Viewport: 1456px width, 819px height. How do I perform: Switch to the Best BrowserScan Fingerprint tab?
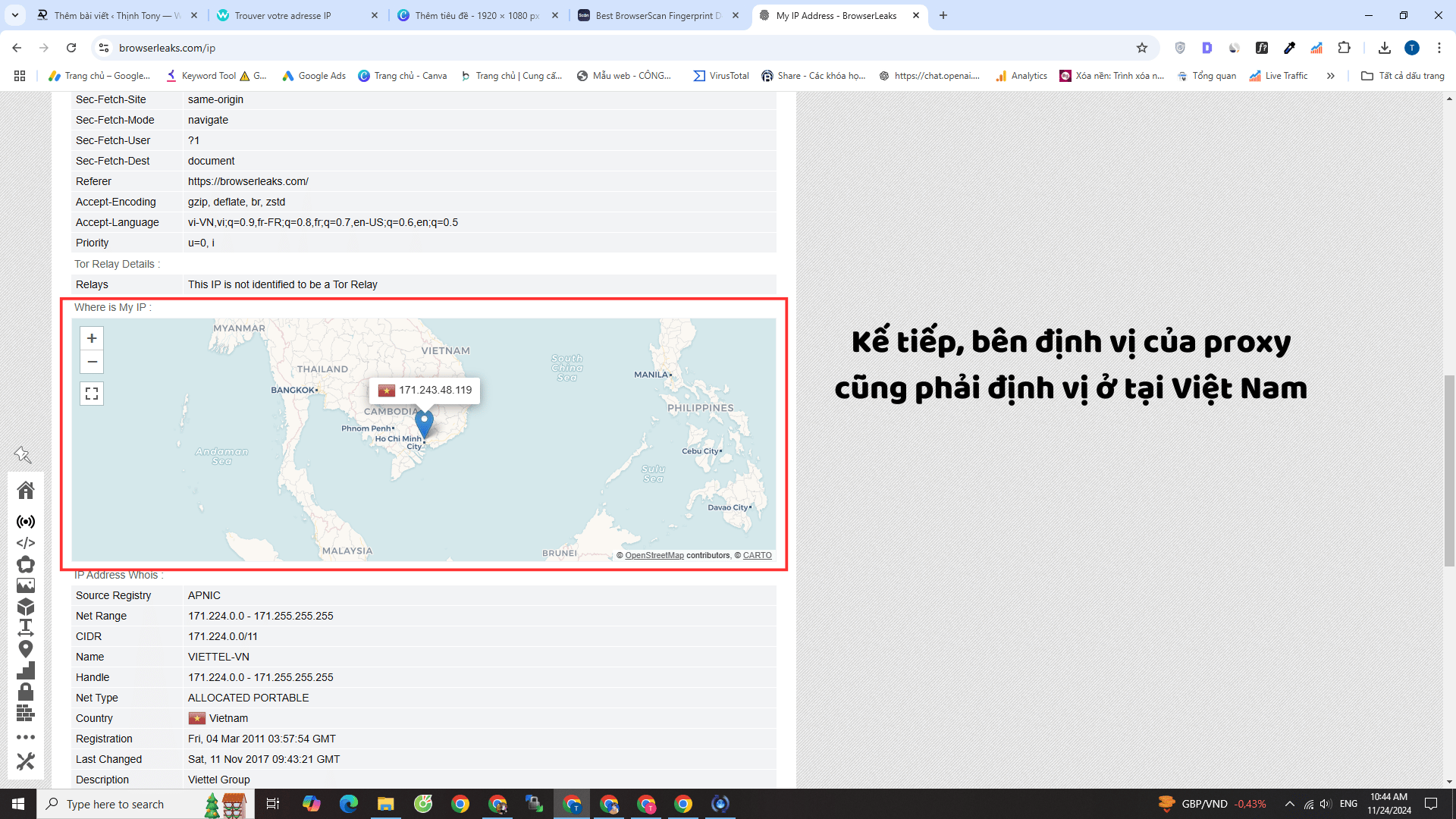tap(654, 15)
